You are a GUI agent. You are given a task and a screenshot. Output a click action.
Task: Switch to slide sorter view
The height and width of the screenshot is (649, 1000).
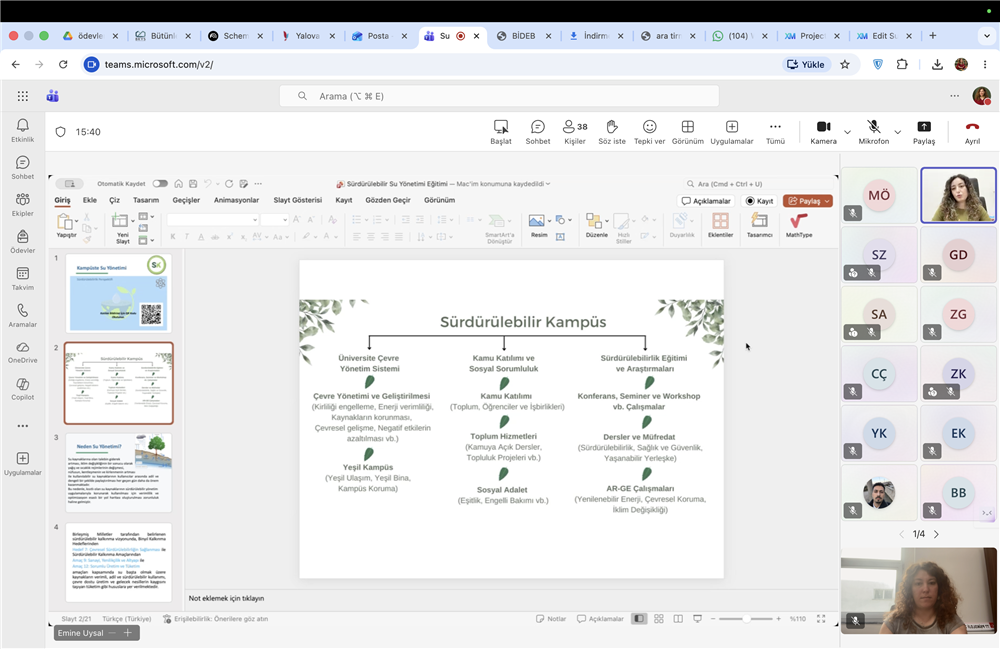click(x=659, y=618)
